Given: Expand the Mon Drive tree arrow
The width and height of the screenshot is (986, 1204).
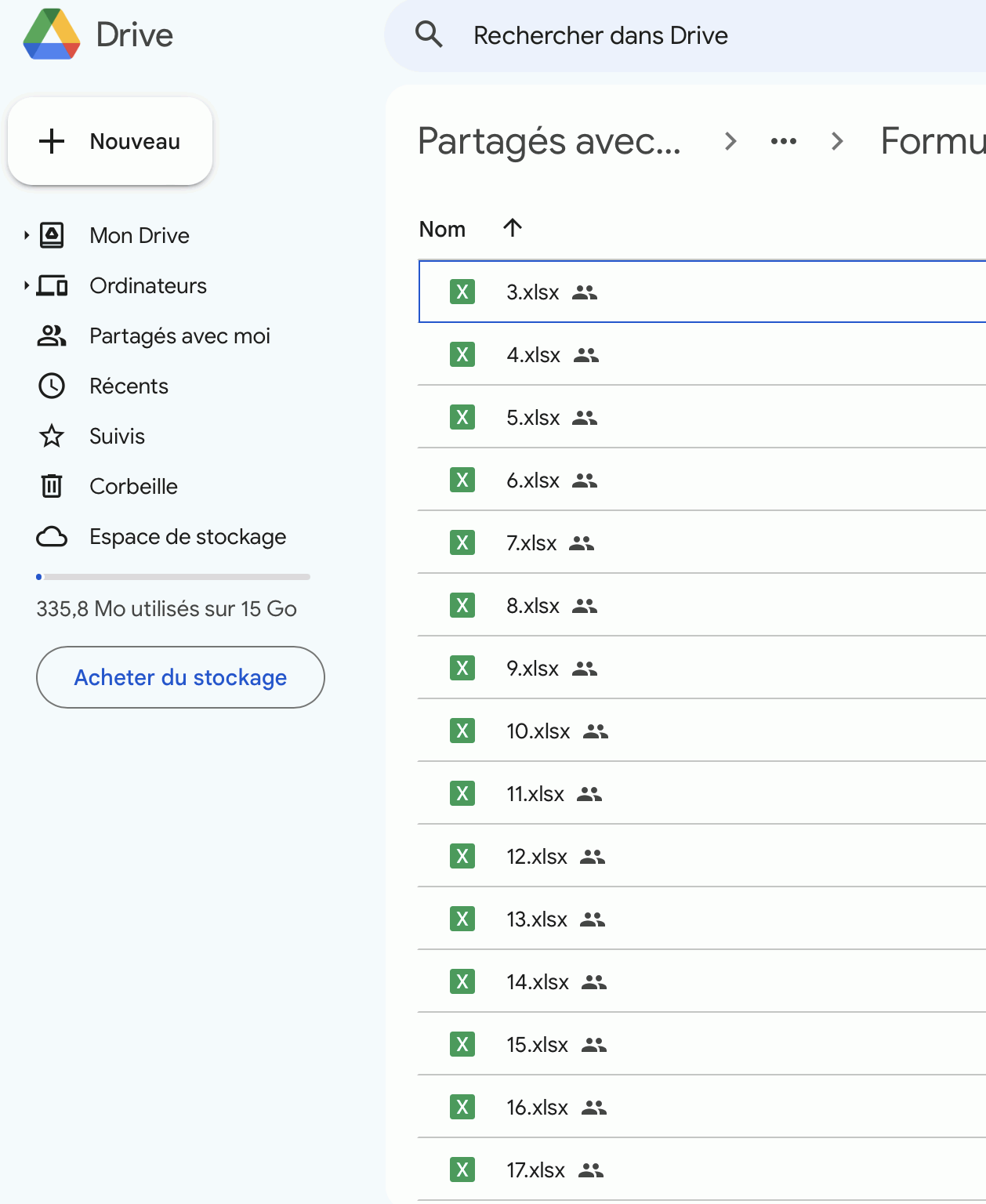Looking at the screenshot, I should coord(26,235).
